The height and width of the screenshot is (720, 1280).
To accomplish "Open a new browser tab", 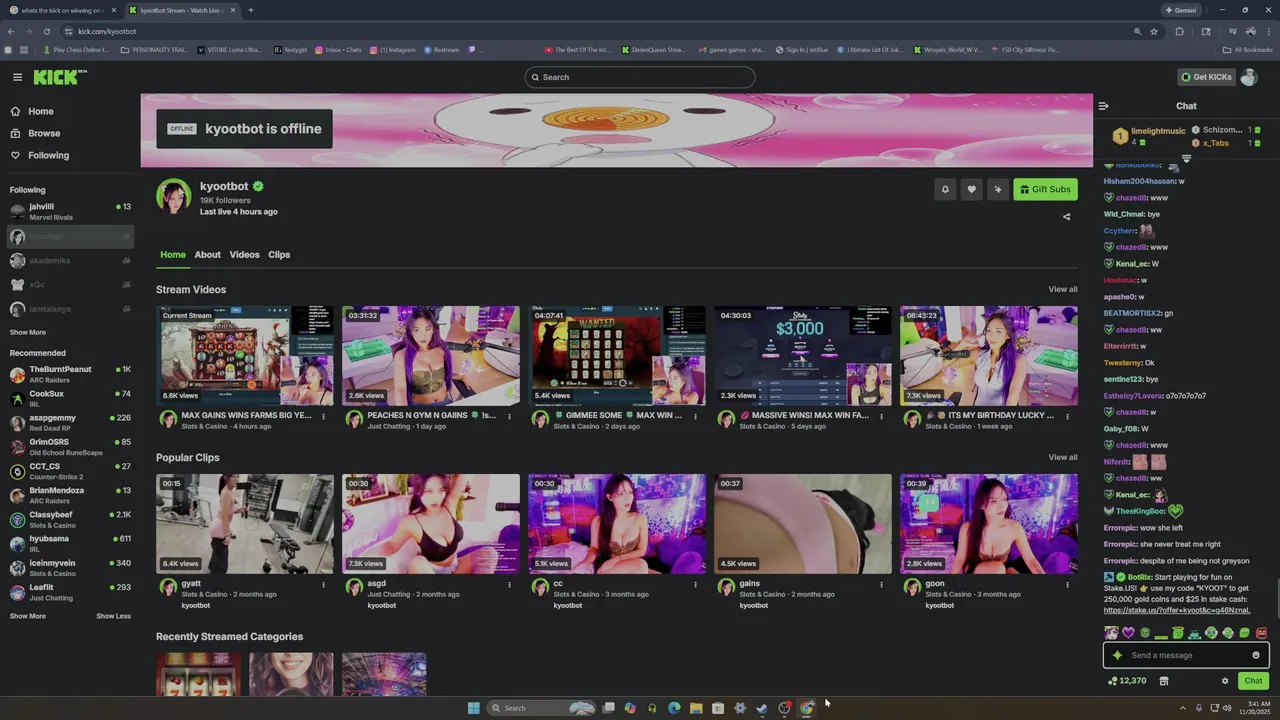I will point(250,10).
